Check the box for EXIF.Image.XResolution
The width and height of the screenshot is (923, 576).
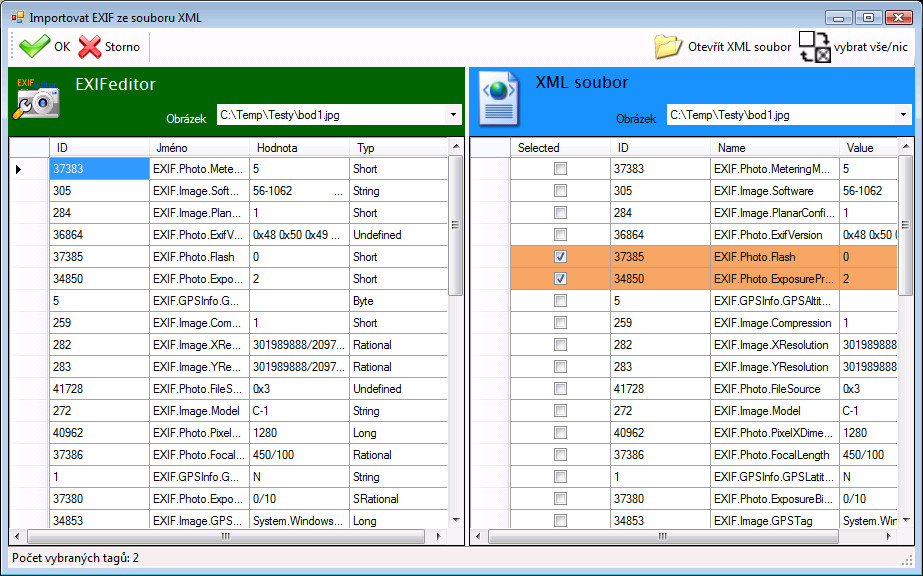tap(560, 345)
